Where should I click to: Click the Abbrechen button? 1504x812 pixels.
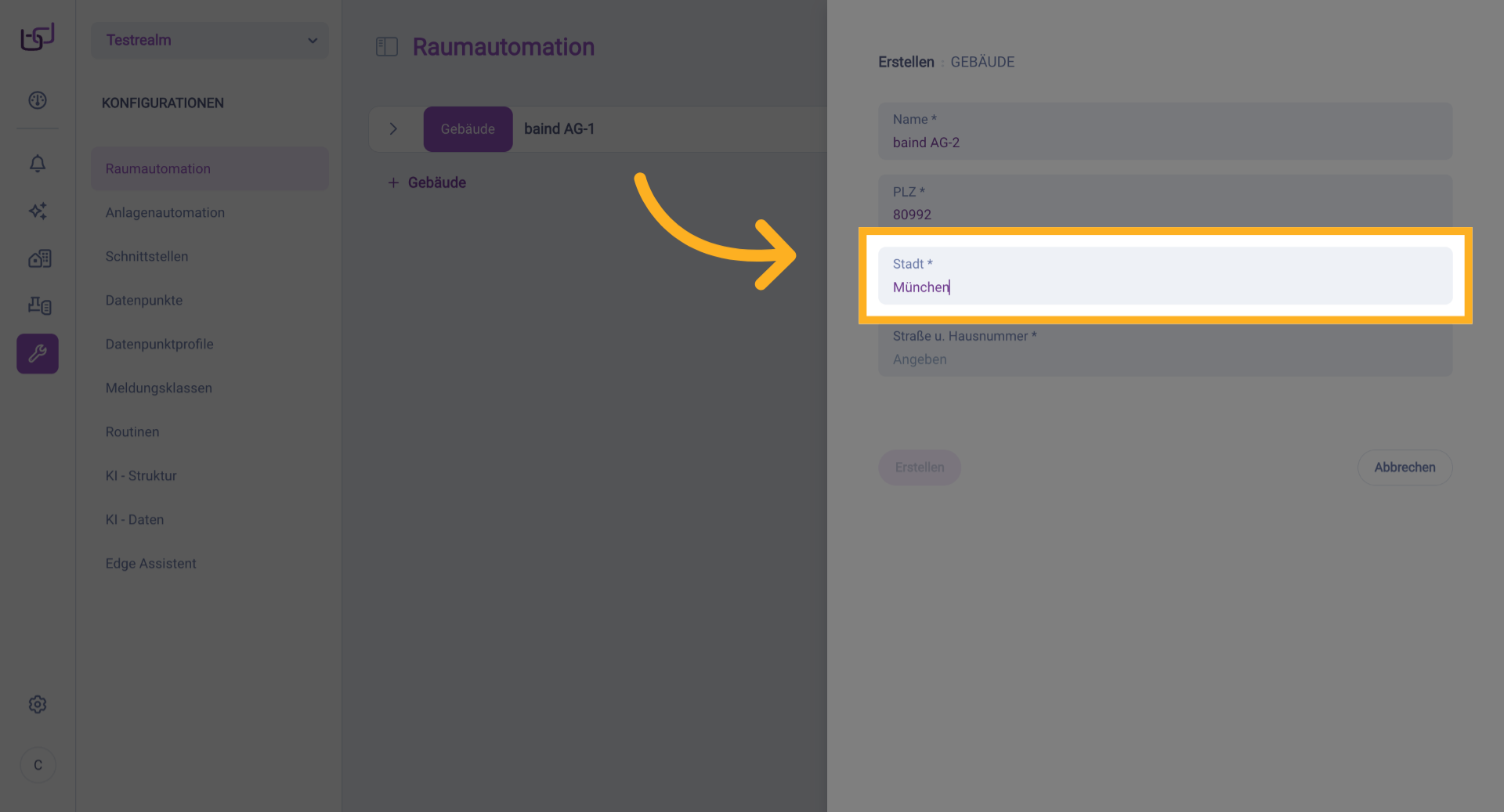pos(1405,467)
